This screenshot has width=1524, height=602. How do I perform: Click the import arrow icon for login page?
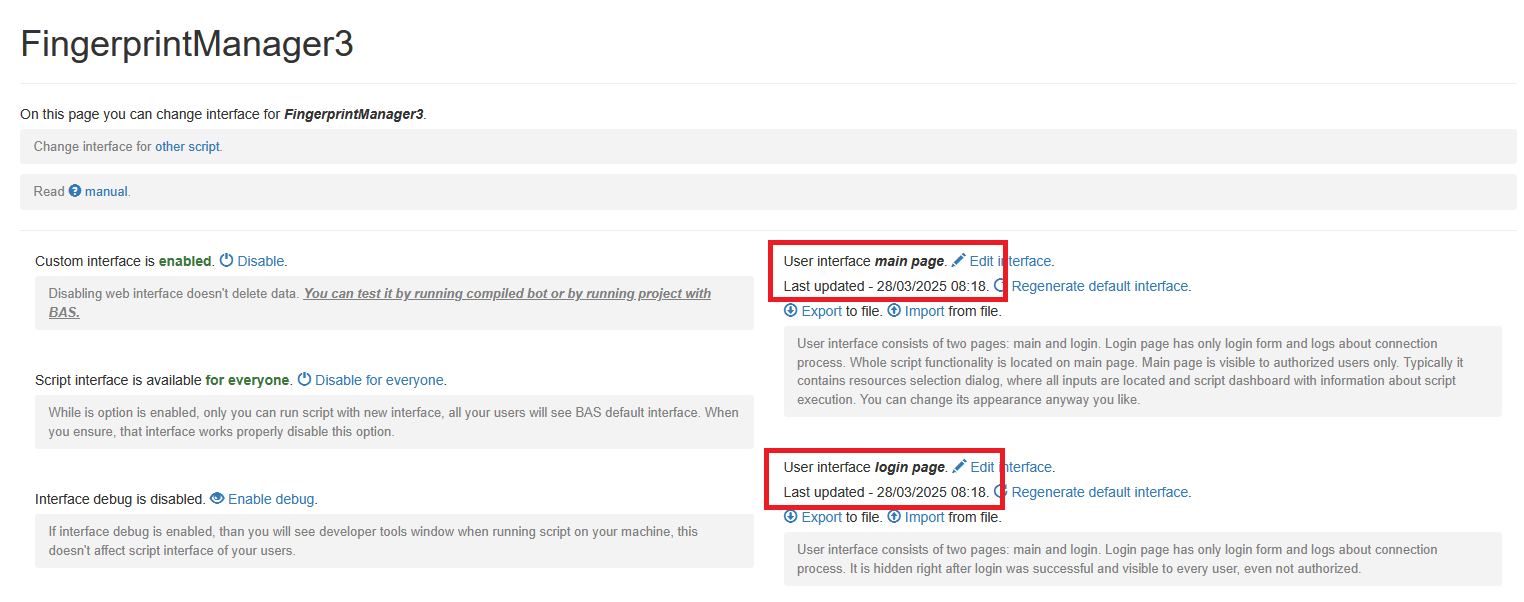coord(894,517)
